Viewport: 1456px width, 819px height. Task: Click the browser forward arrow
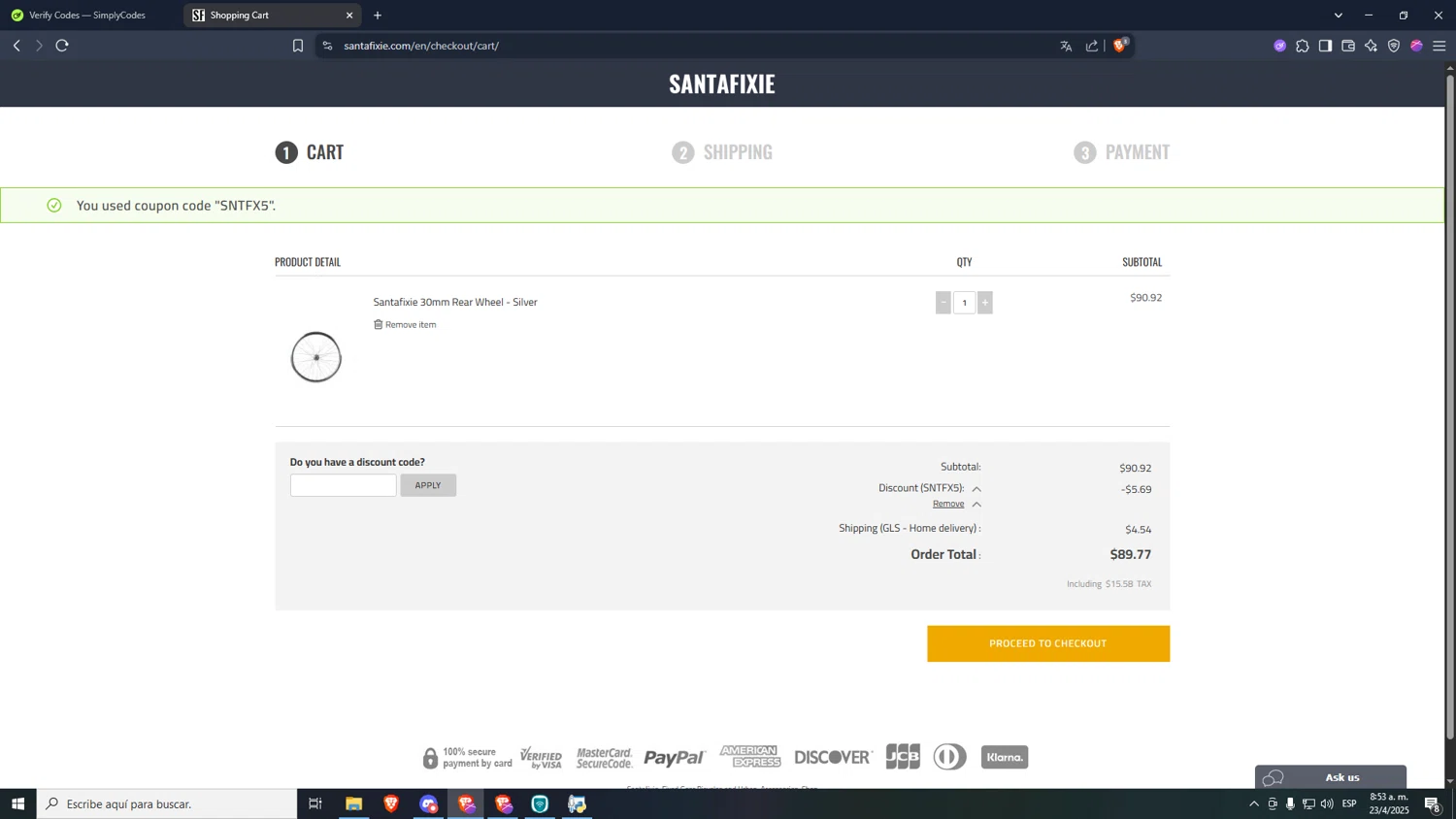coord(39,46)
